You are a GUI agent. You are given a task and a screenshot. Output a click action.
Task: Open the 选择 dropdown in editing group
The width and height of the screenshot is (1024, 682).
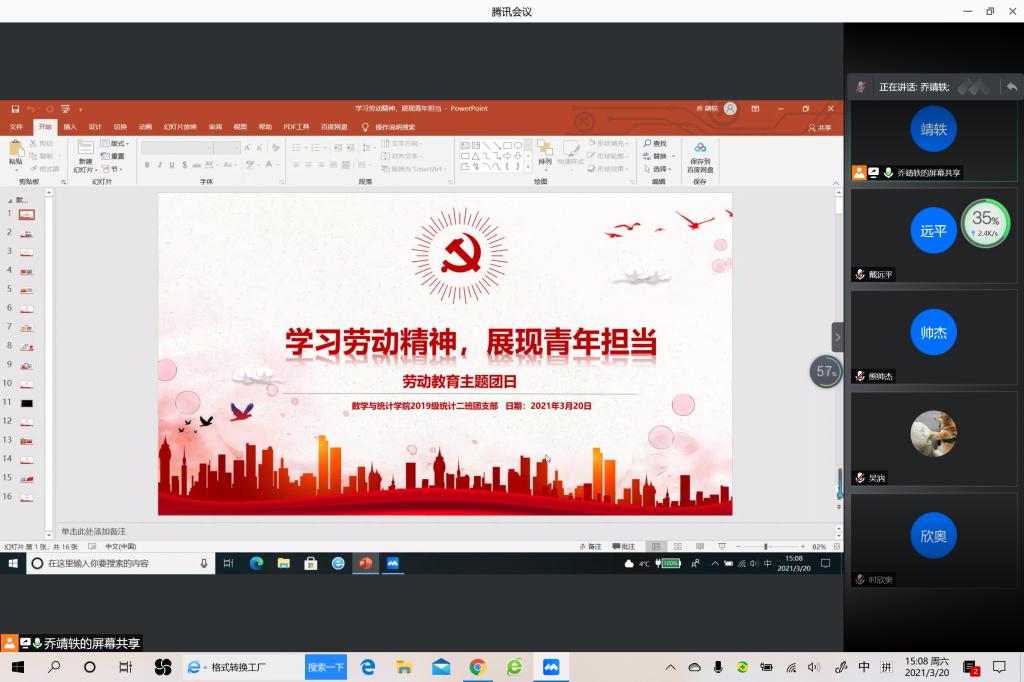click(x=660, y=169)
